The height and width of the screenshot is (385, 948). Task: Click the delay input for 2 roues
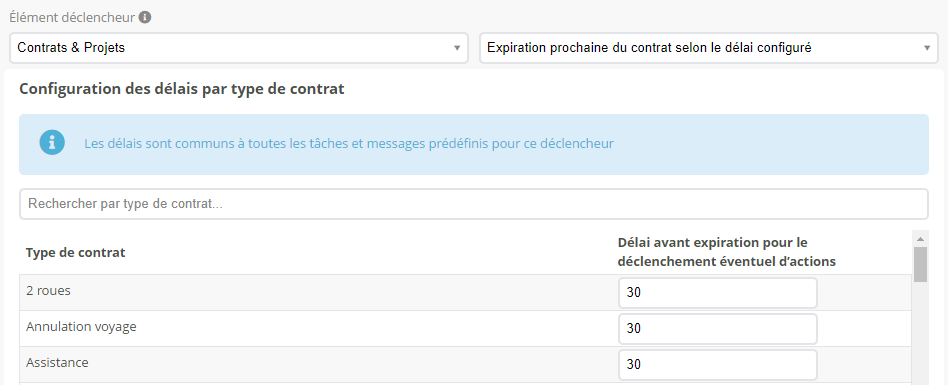[718, 293]
